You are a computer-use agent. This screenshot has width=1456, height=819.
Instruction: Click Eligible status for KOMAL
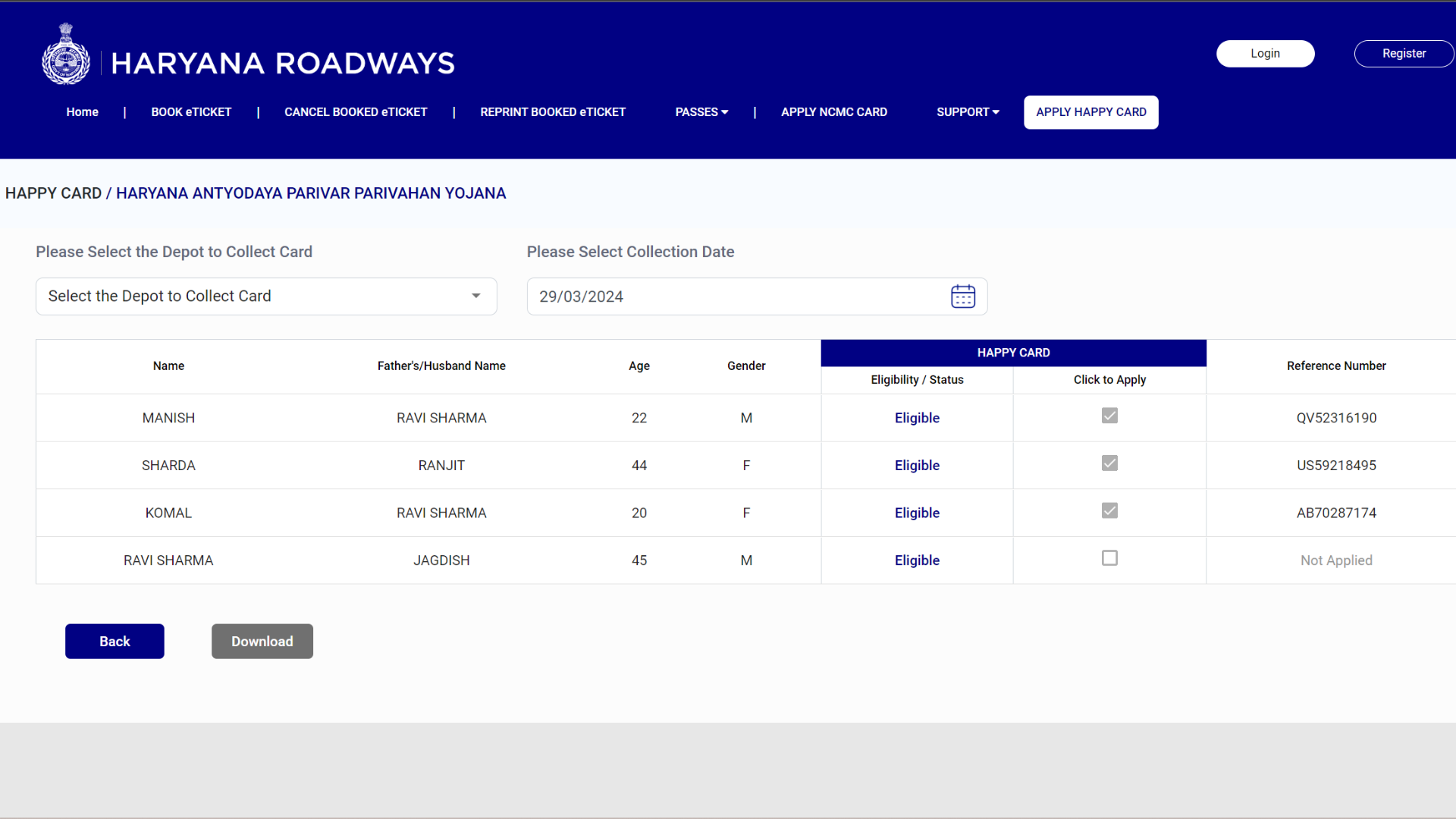(x=917, y=513)
